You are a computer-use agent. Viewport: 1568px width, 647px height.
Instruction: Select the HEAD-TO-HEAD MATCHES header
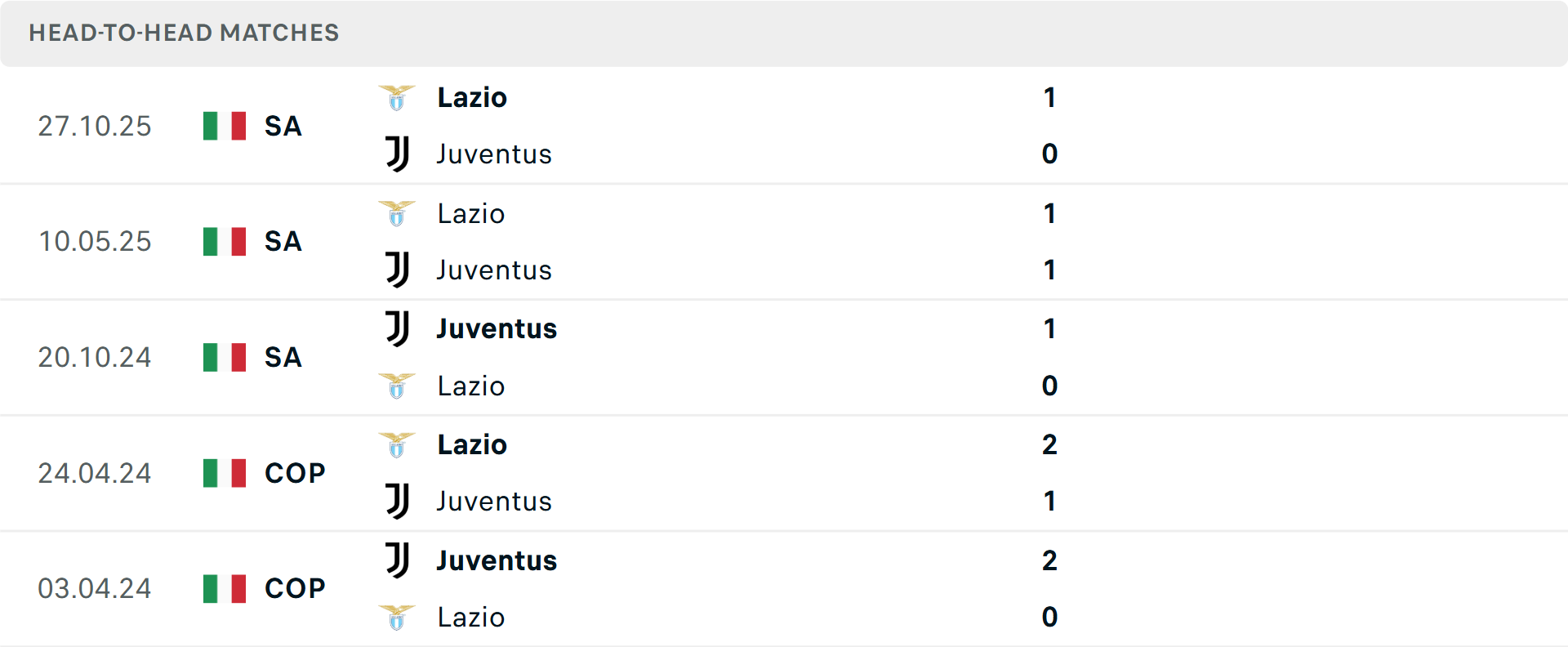[x=184, y=33]
